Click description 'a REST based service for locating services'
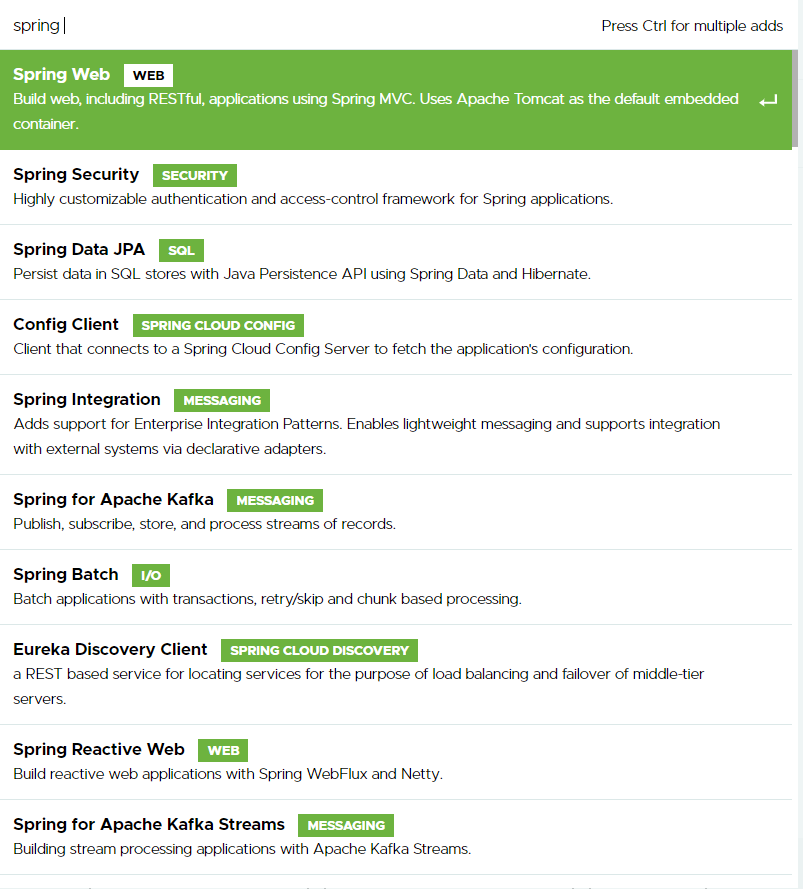The image size is (803, 889). 358,687
